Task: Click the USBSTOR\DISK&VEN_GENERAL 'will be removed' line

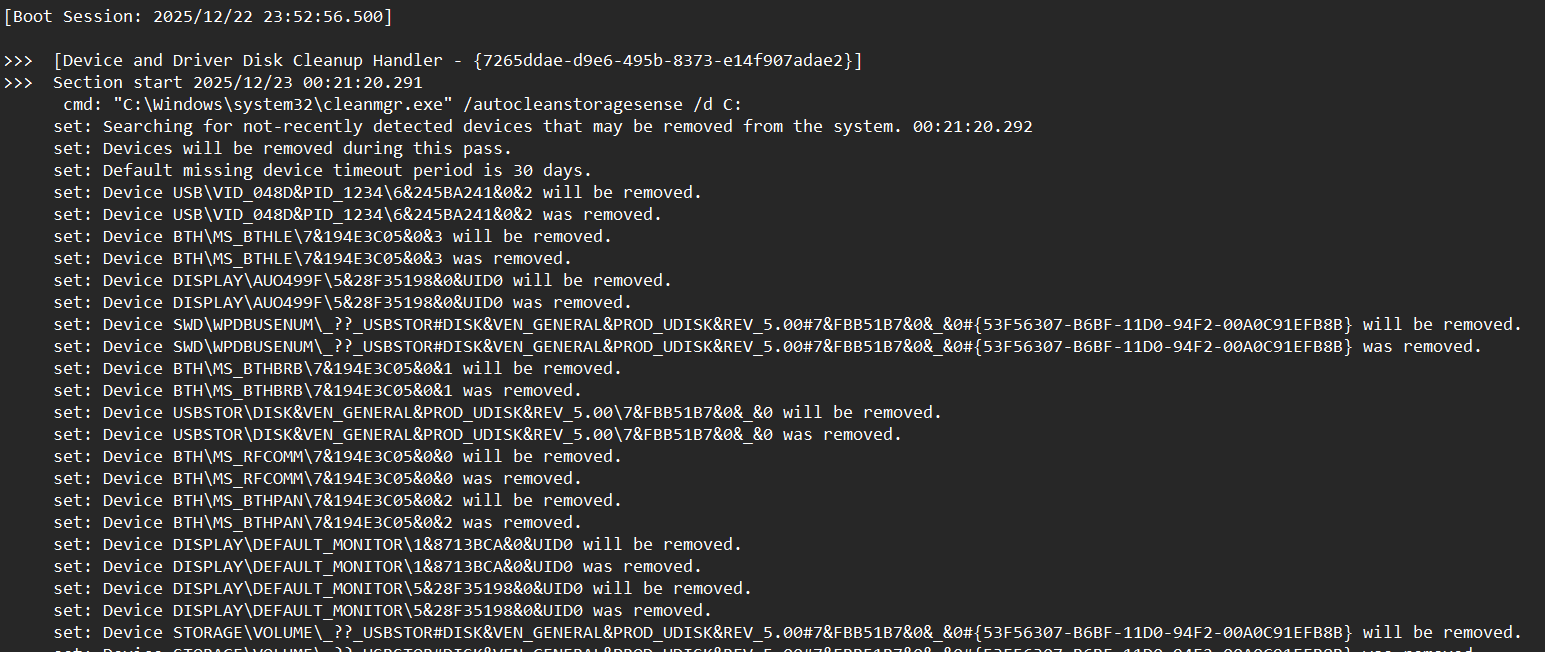Action: 498,413
